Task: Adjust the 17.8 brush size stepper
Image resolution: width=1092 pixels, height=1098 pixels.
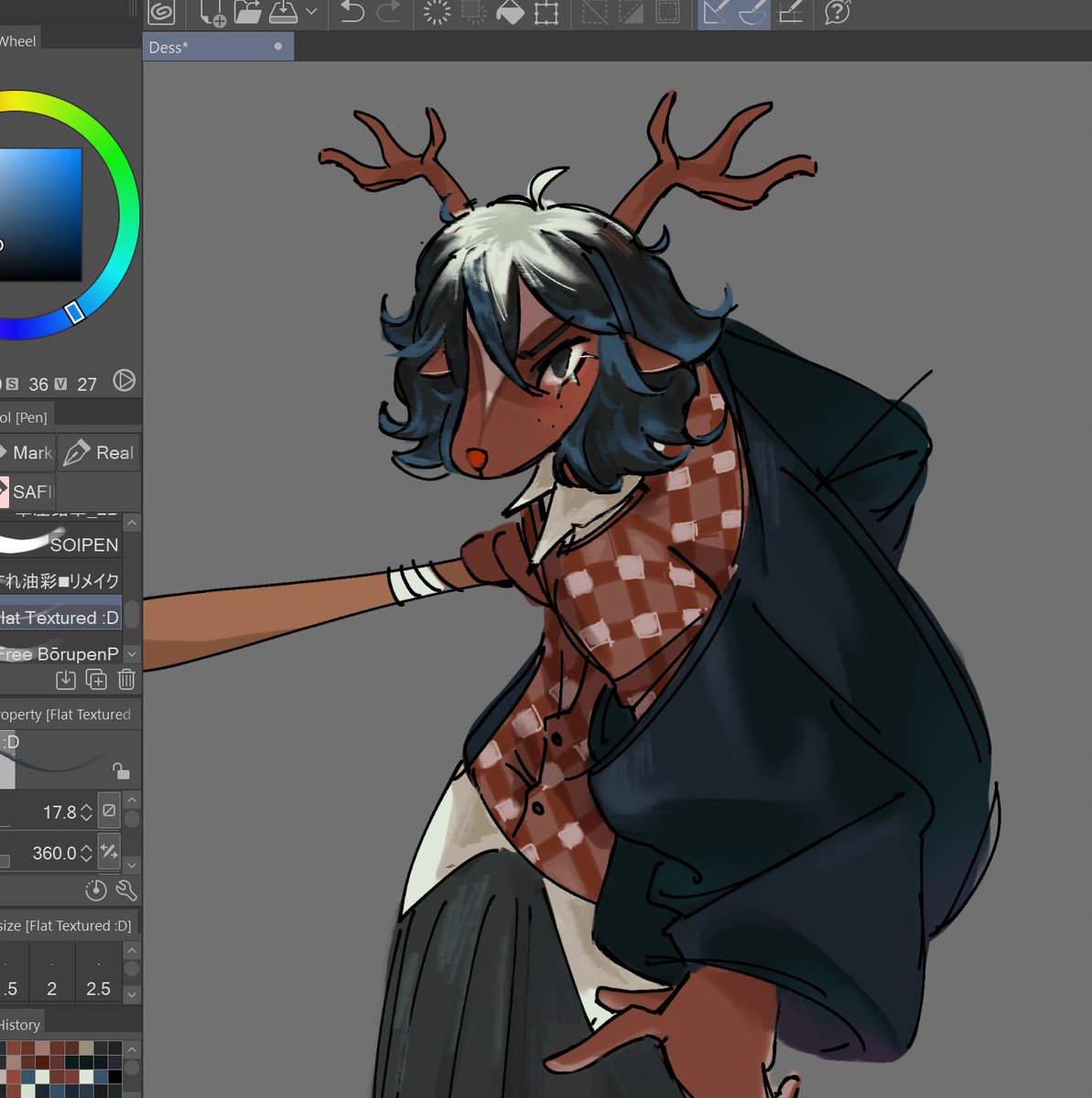Action: coord(86,813)
